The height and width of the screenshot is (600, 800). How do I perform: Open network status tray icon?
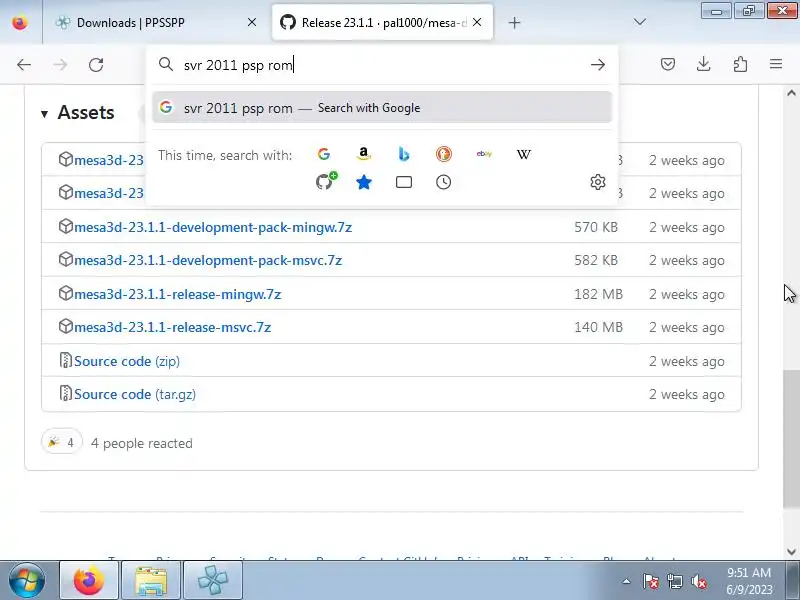coord(675,581)
